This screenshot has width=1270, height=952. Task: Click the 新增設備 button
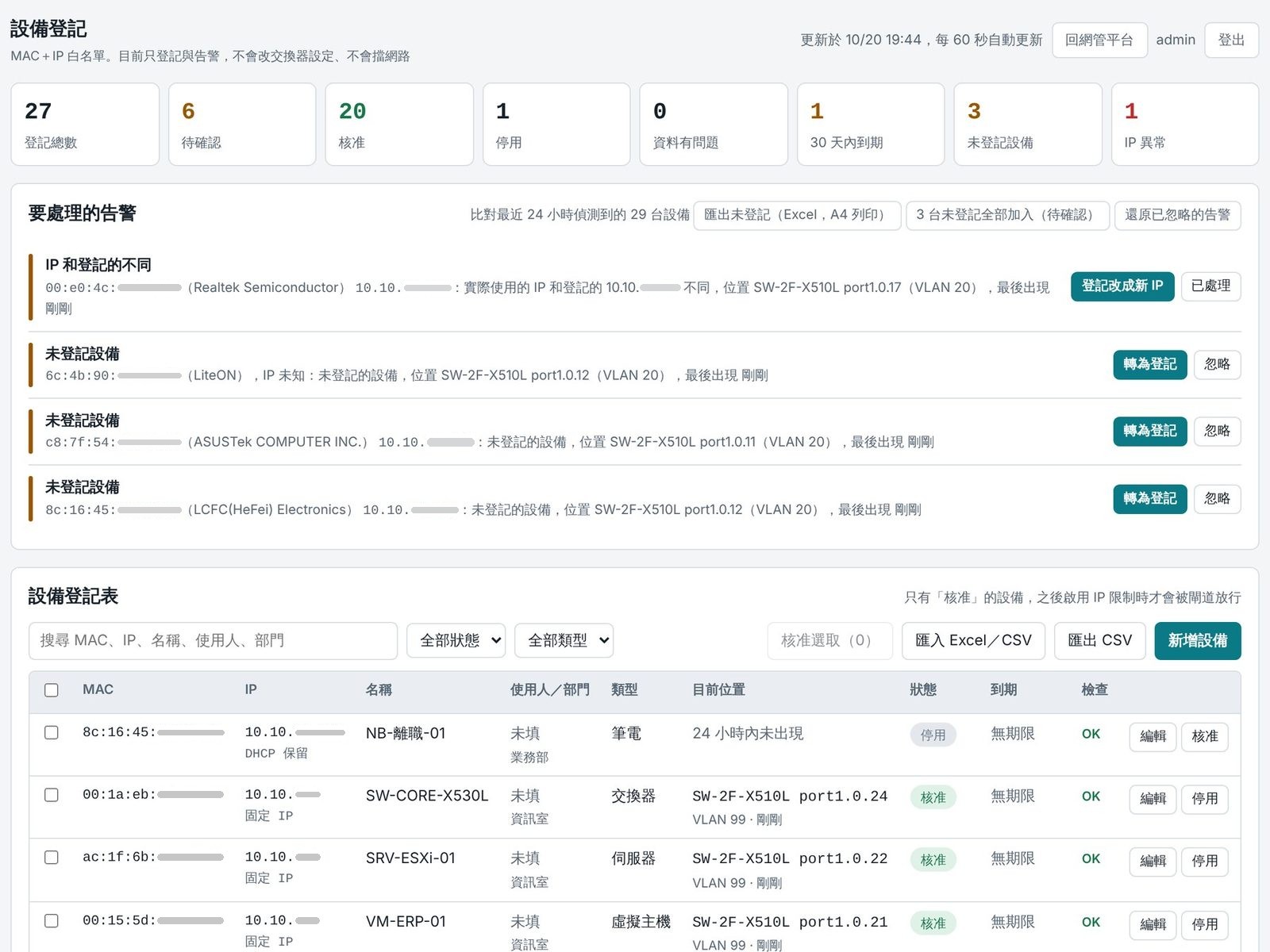[1198, 640]
